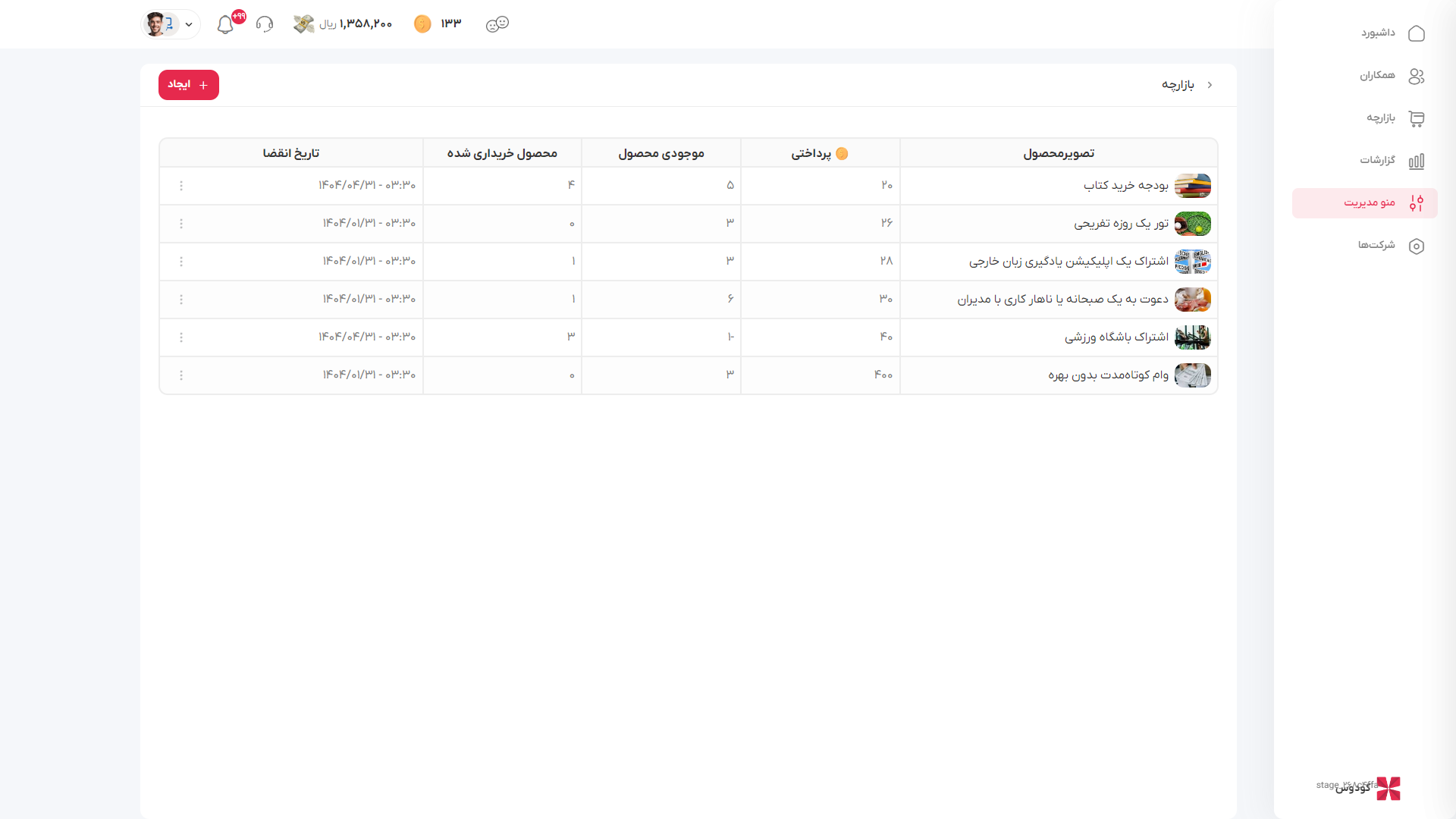Click بودجه خرید کتاب product thumbnail
This screenshot has height=819, width=1456.
(x=1193, y=186)
